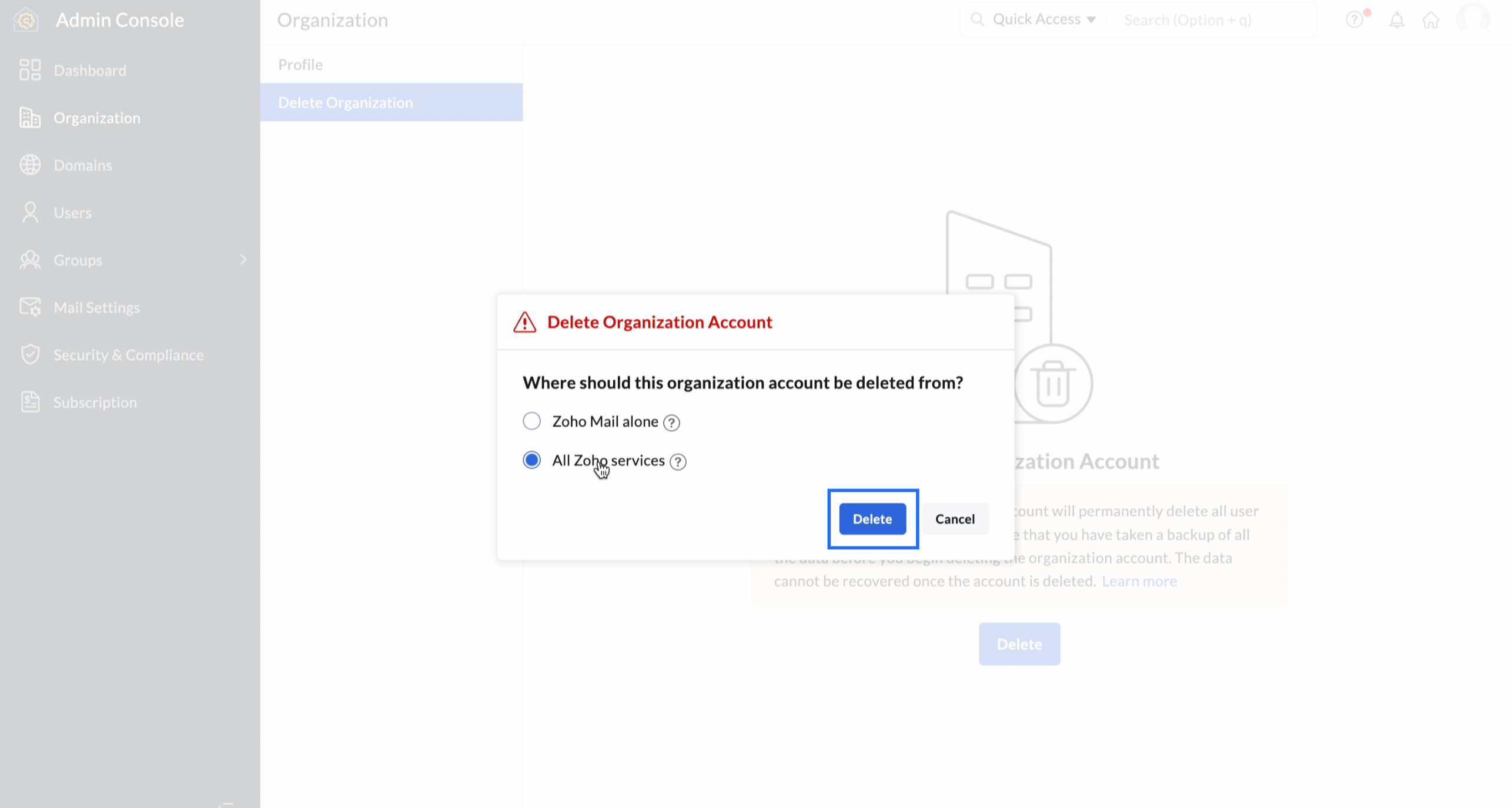Image resolution: width=1512 pixels, height=808 pixels.
Task: Confirm with the dialog Delete button
Action: (x=872, y=519)
